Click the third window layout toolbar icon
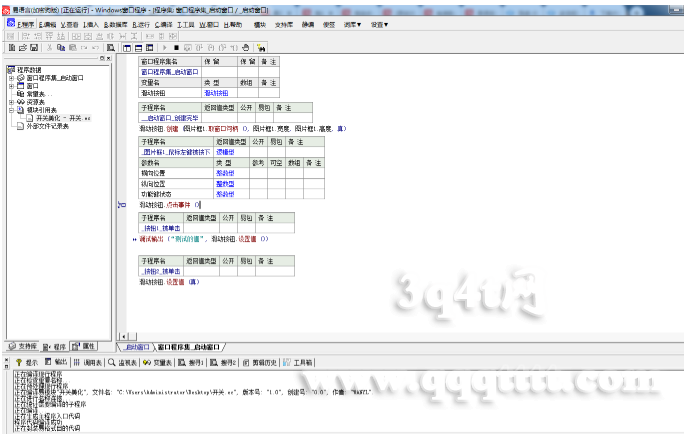The height and width of the screenshot is (434, 684). tap(150, 48)
